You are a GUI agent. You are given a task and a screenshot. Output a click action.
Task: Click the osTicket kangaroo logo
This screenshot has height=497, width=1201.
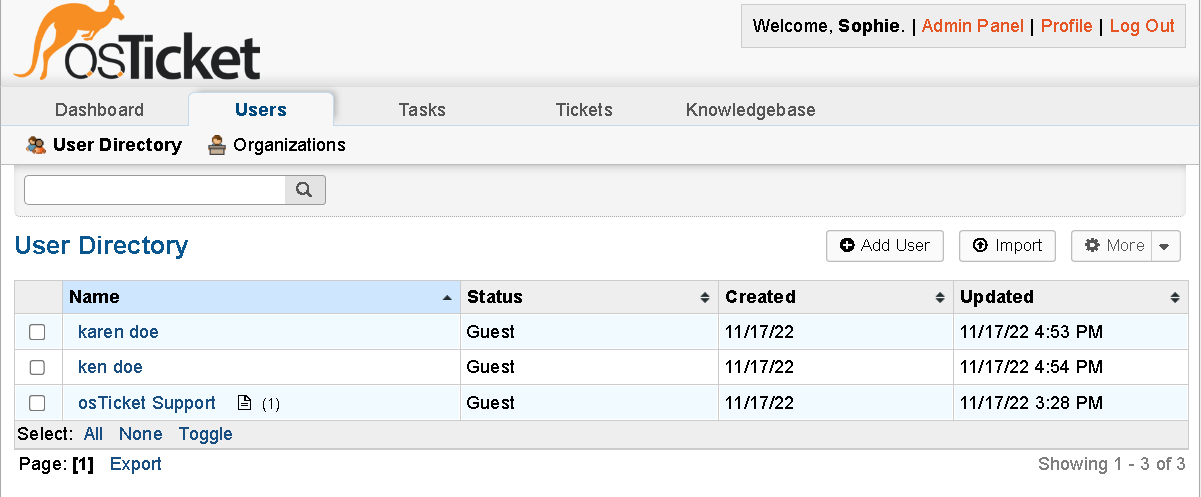click(x=136, y=44)
